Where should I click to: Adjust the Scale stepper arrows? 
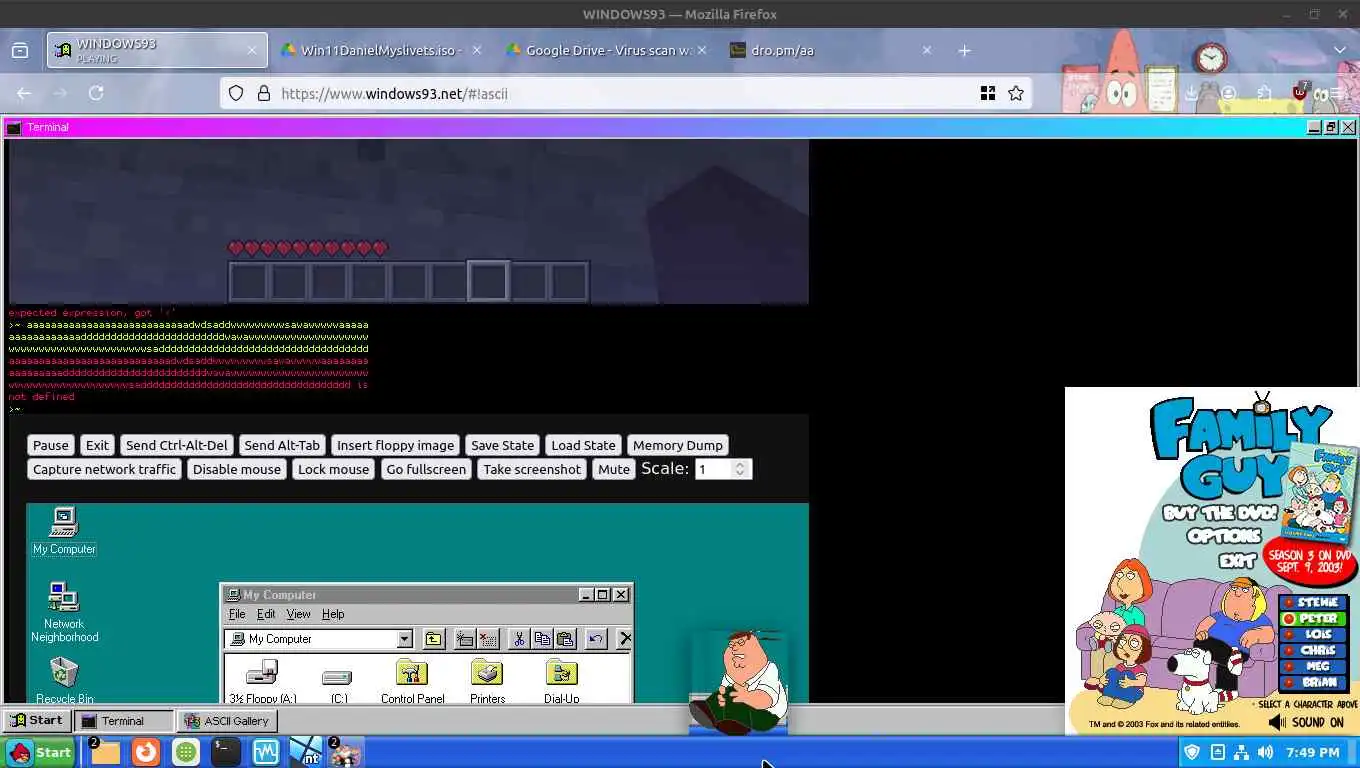coord(740,469)
